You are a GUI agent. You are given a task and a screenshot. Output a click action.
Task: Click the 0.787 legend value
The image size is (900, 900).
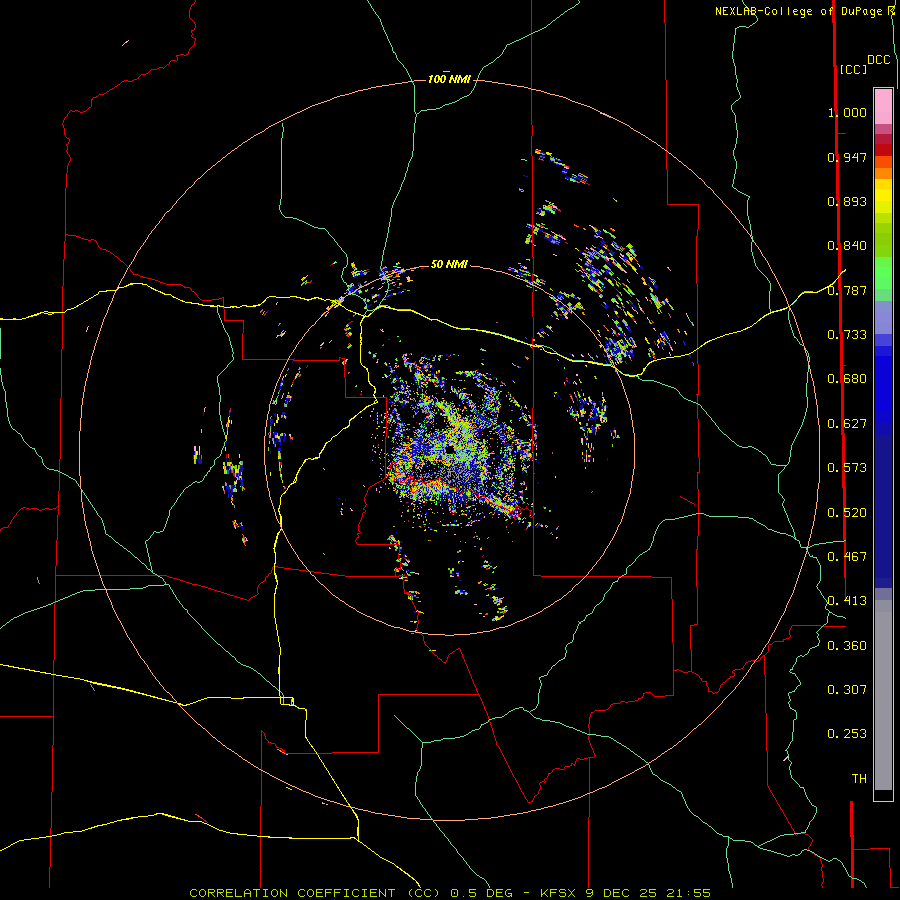[847, 290]
